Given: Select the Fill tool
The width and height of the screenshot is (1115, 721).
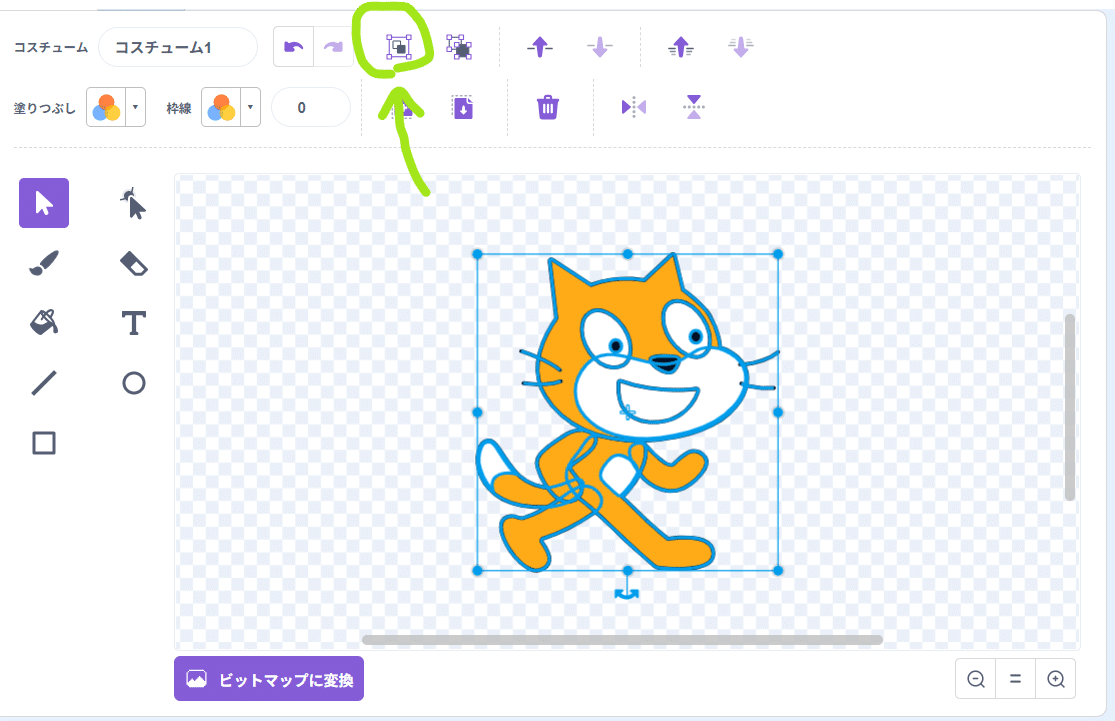Looking at the screenshot, I should (44, 322).
